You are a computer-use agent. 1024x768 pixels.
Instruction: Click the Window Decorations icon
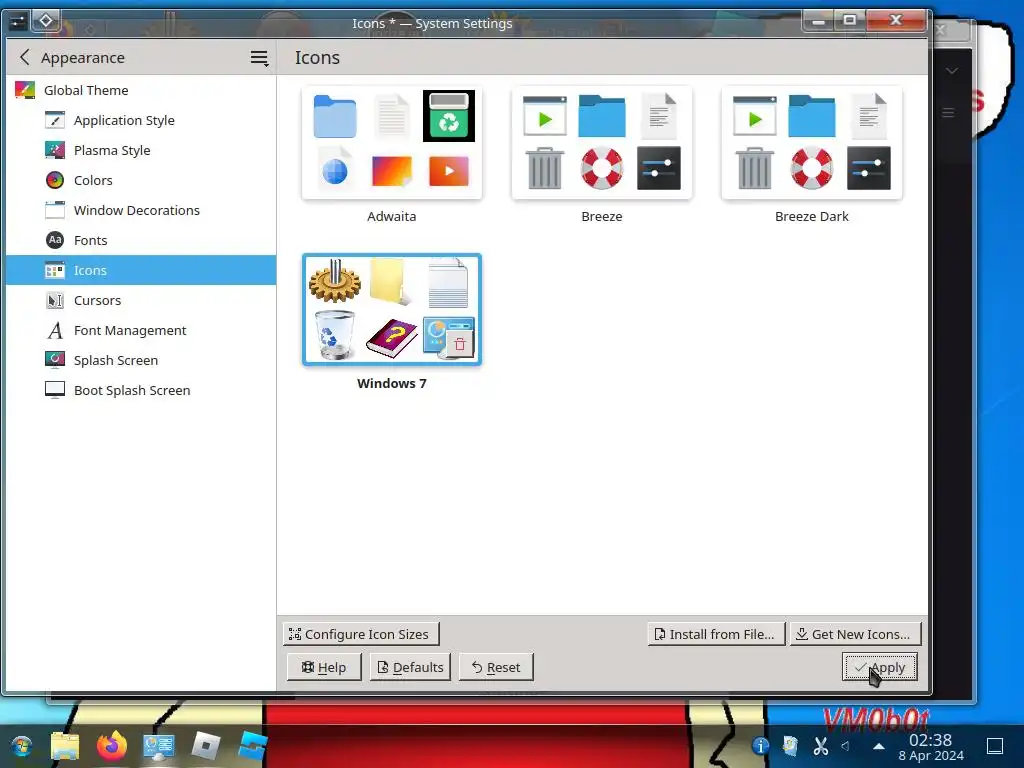[x=55, y=210]
